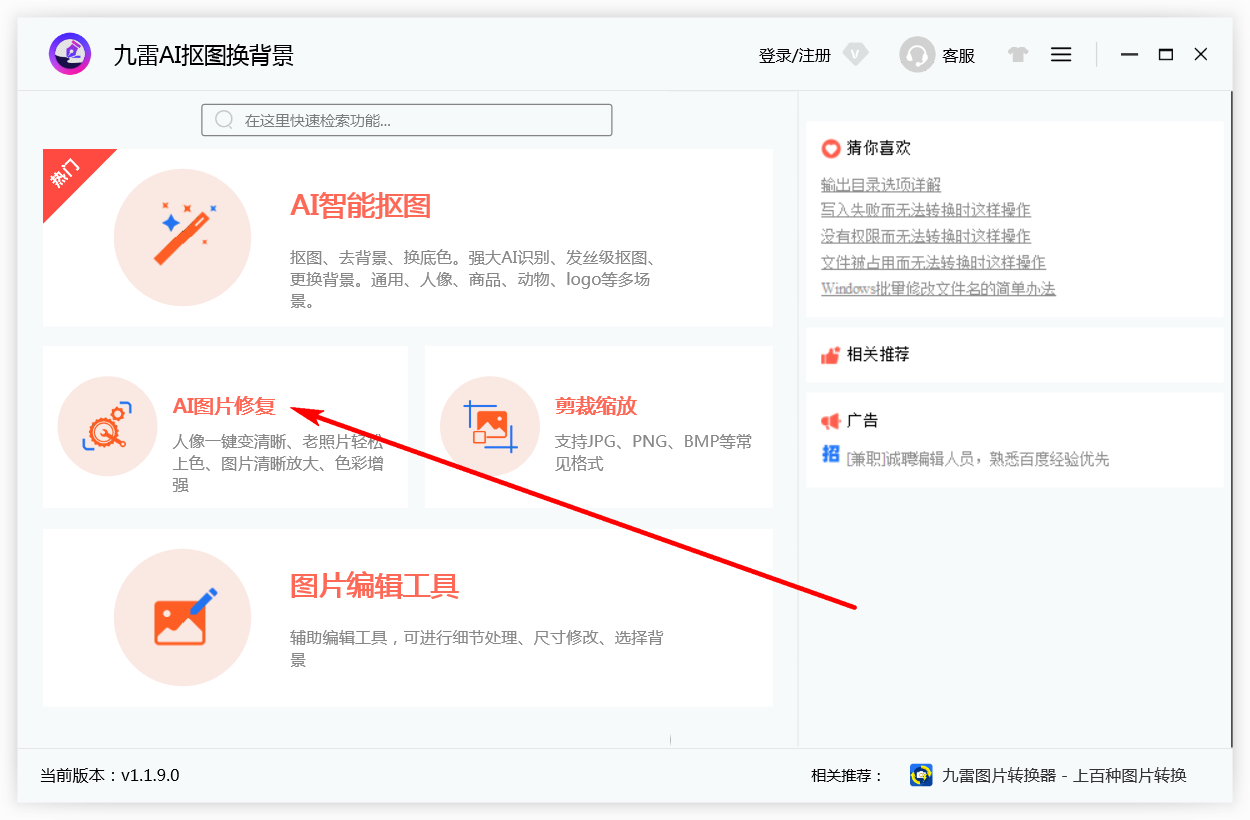This screenshot has height=820, width=1250.
Task: Click the 广告 heading text
Action: (862, 421)
